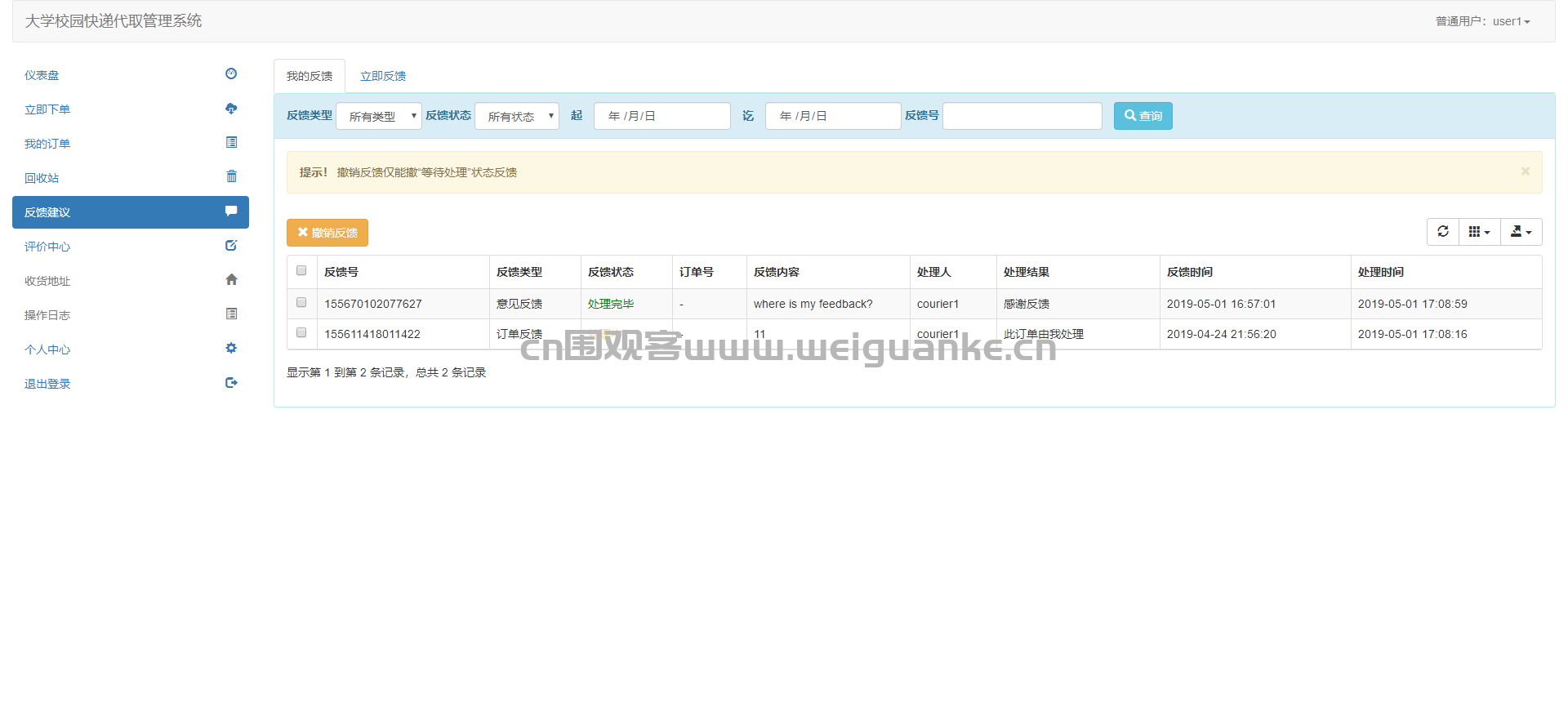Click the cloud upload icon beside 立即下单
The image size is (1568, 721).
(x=231, y=108)
